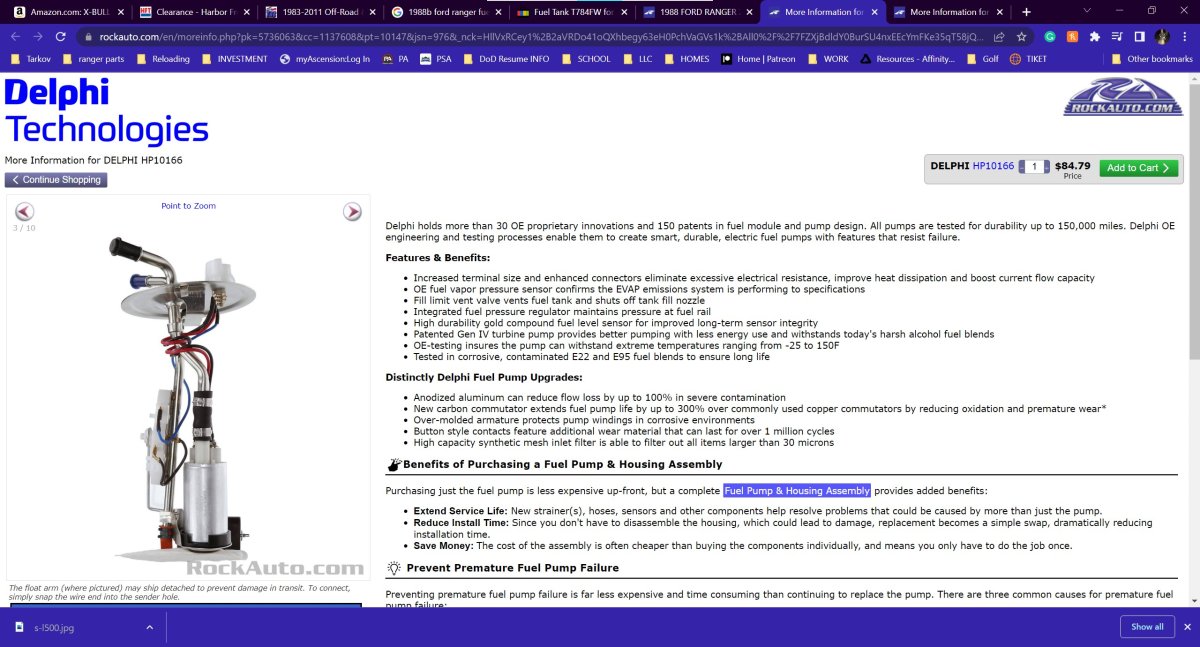Add DELPHI HP10166 to cart

tap(1138, 168)
